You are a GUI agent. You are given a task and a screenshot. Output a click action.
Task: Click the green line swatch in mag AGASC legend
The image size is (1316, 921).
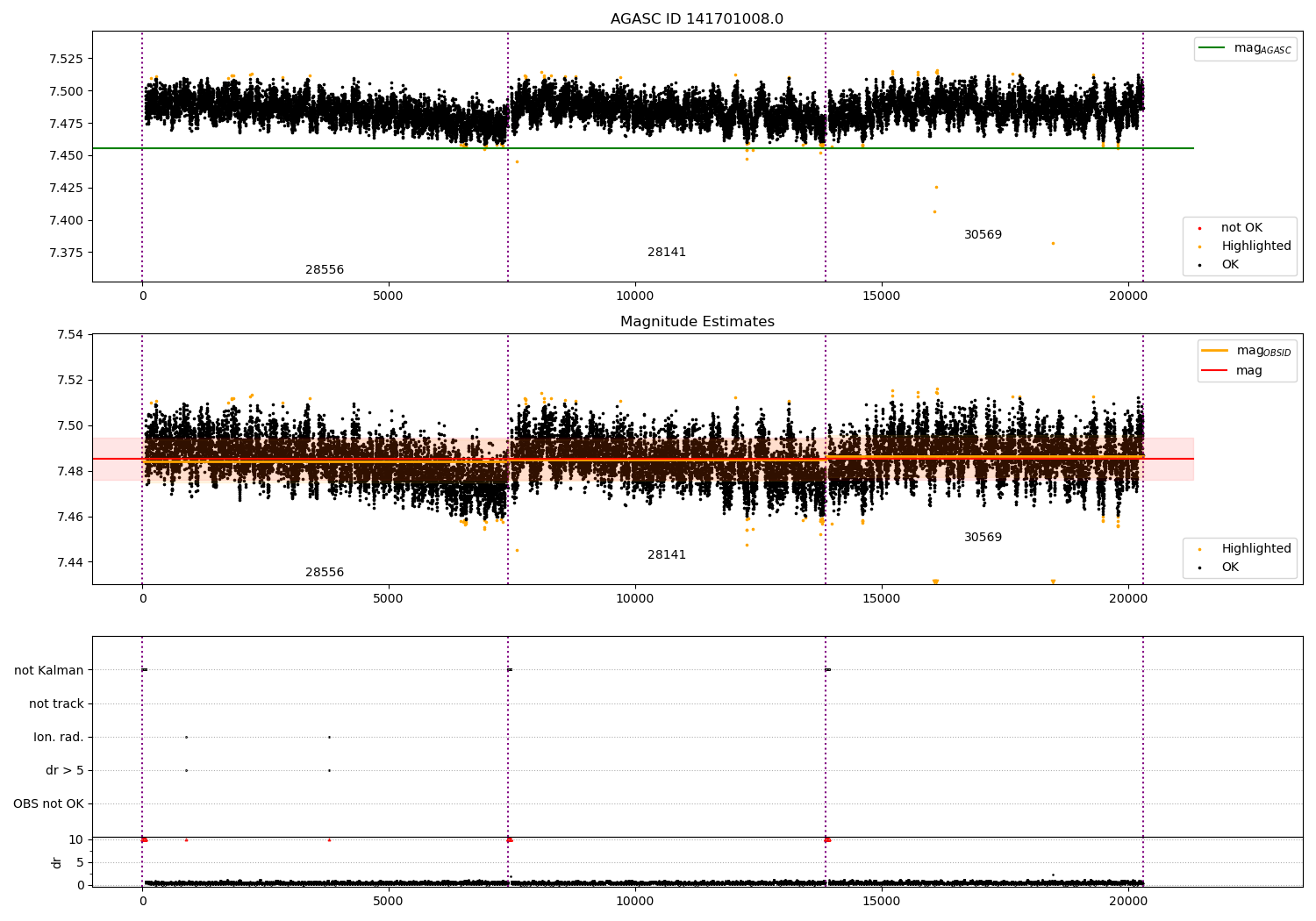1212,48
